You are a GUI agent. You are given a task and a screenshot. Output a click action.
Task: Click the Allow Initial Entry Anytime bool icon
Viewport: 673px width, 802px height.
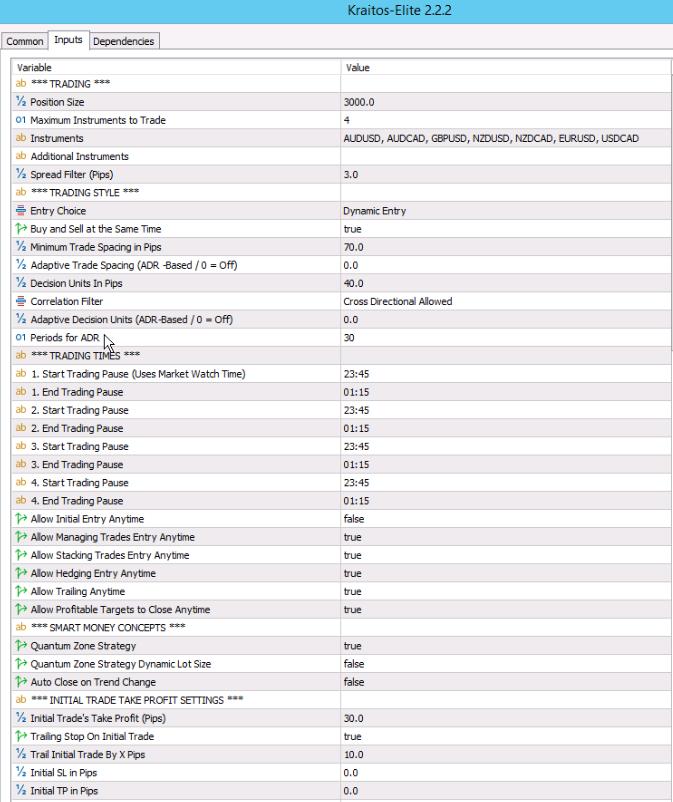(x=21, y=519)
